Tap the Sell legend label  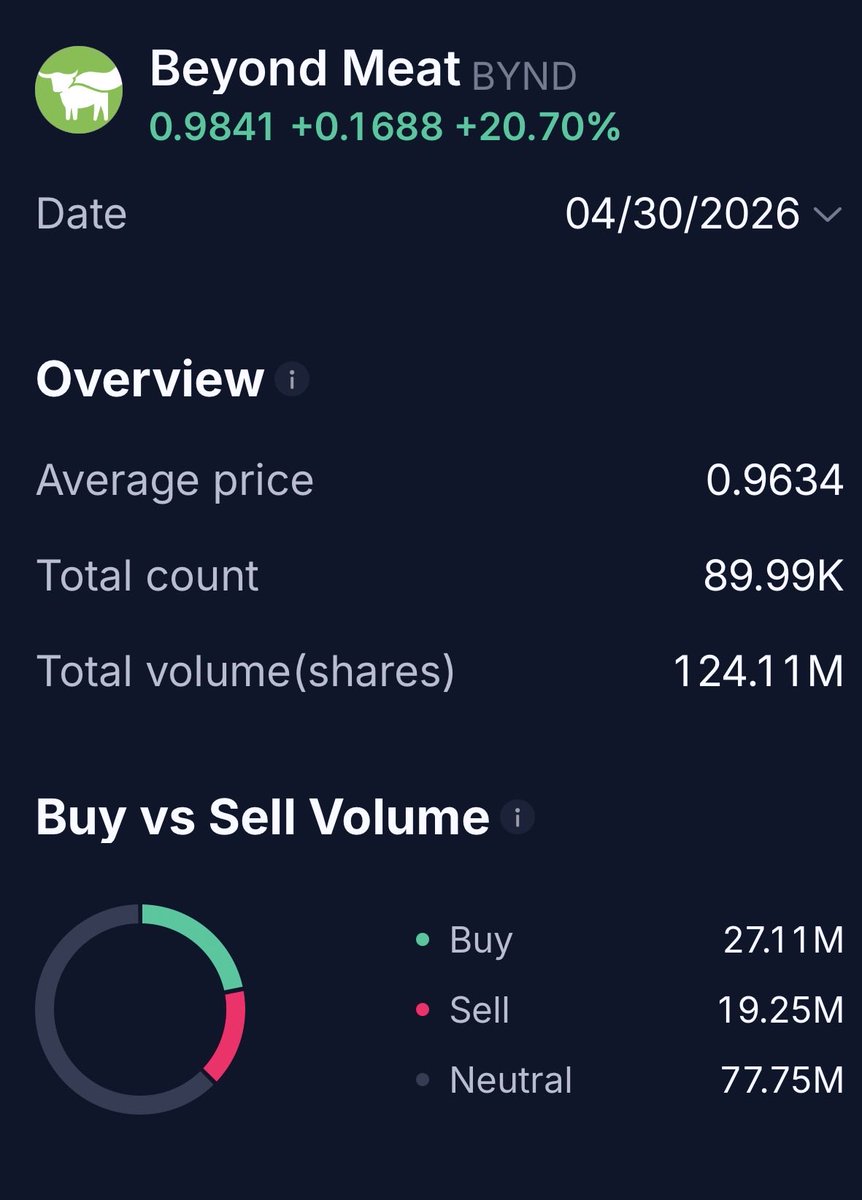[480, 1010]
